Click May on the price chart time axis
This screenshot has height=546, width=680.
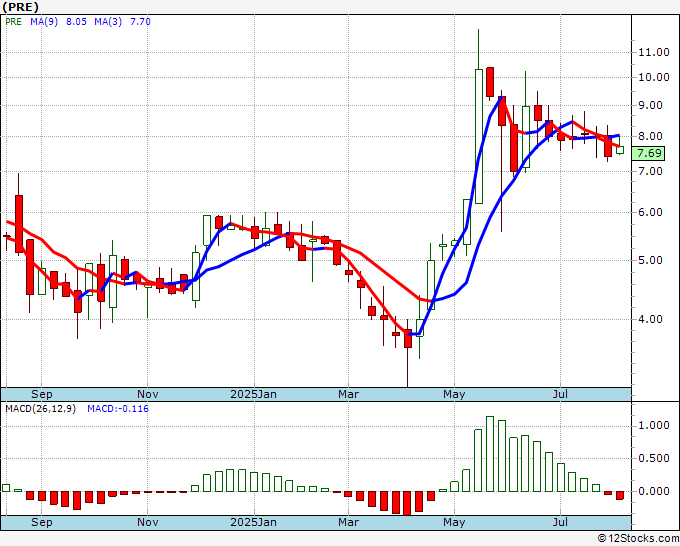[454, 394]
